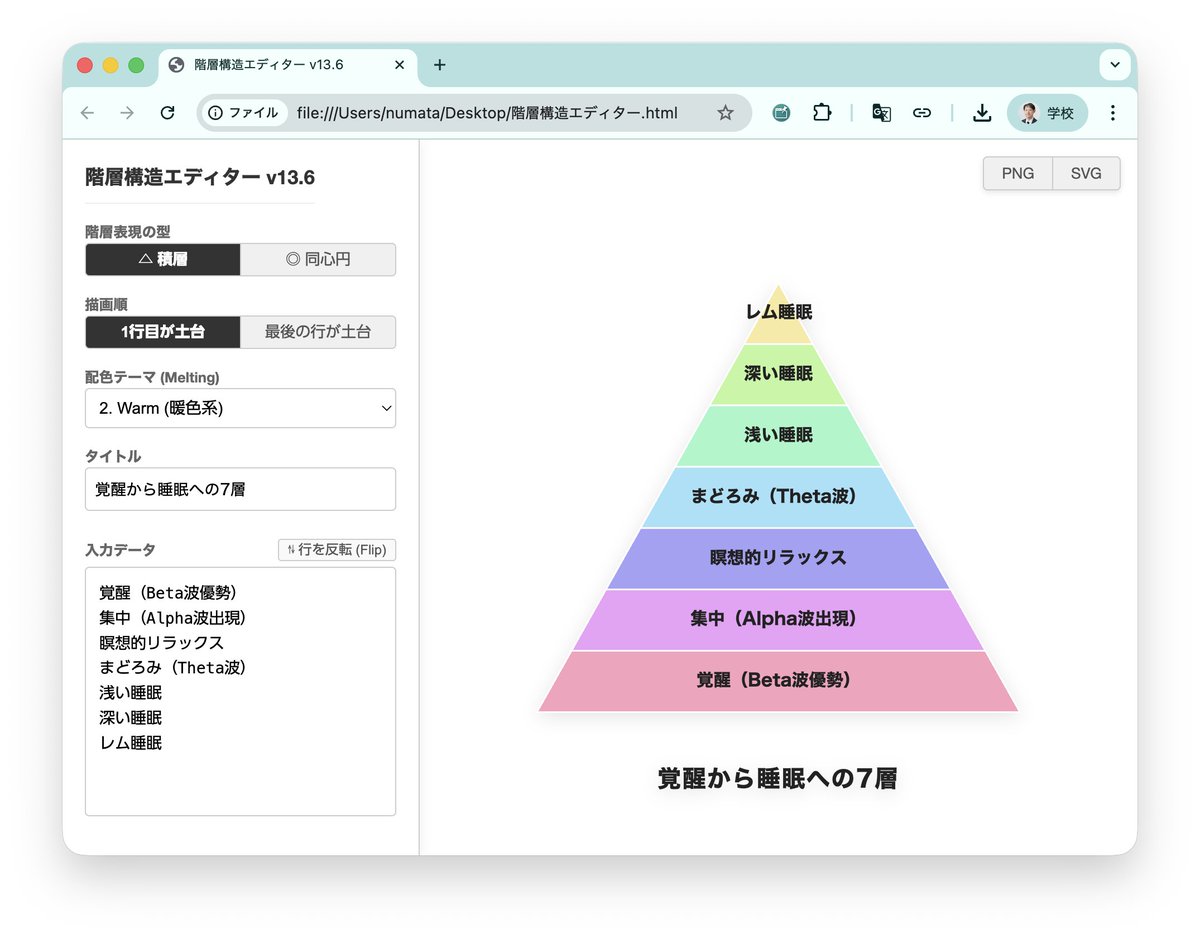Viewport: 1200px width, 938px height.
Task: Reload the 階層構造エディター page
Action: tap(167, 113)
